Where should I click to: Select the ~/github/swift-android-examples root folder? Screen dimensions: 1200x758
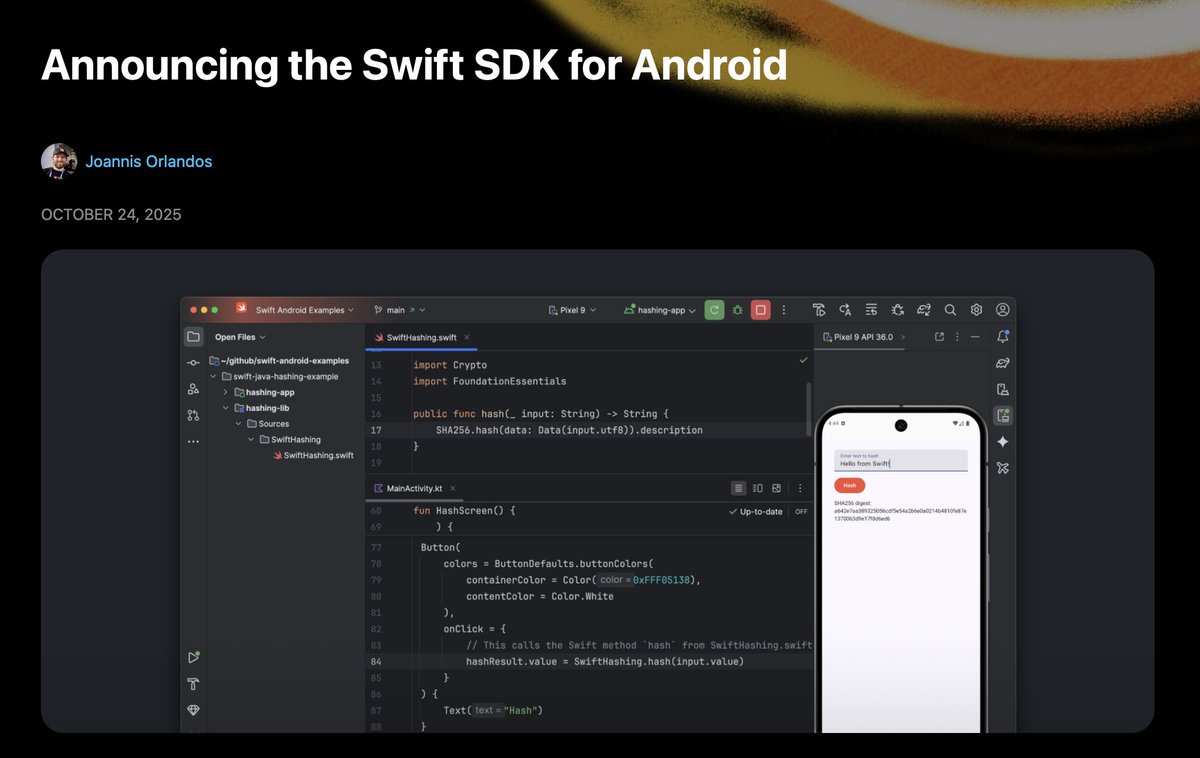[x=279, y=360]
